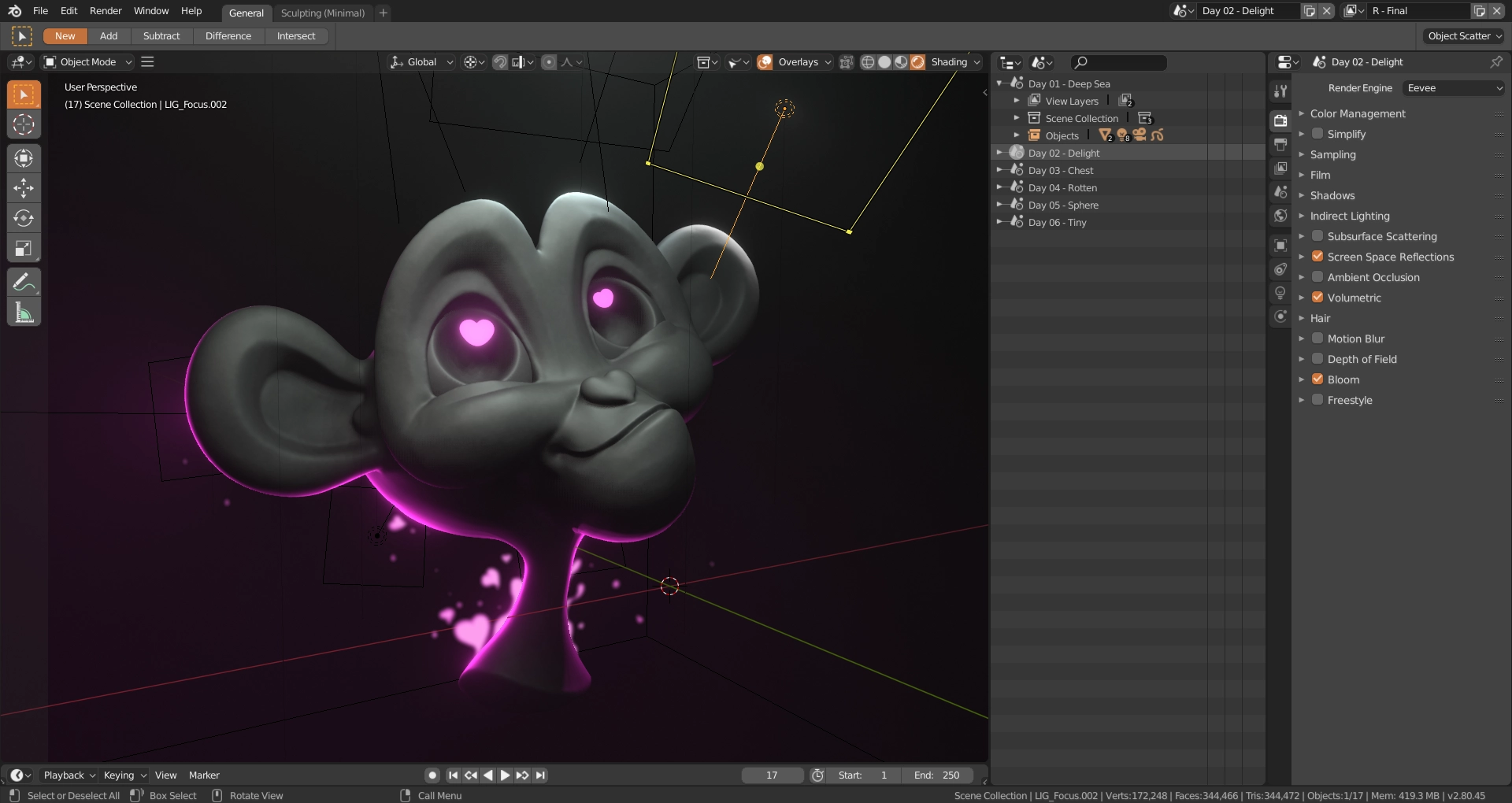Select the Rotate tool
The image size is (1512, 803).
24,218
